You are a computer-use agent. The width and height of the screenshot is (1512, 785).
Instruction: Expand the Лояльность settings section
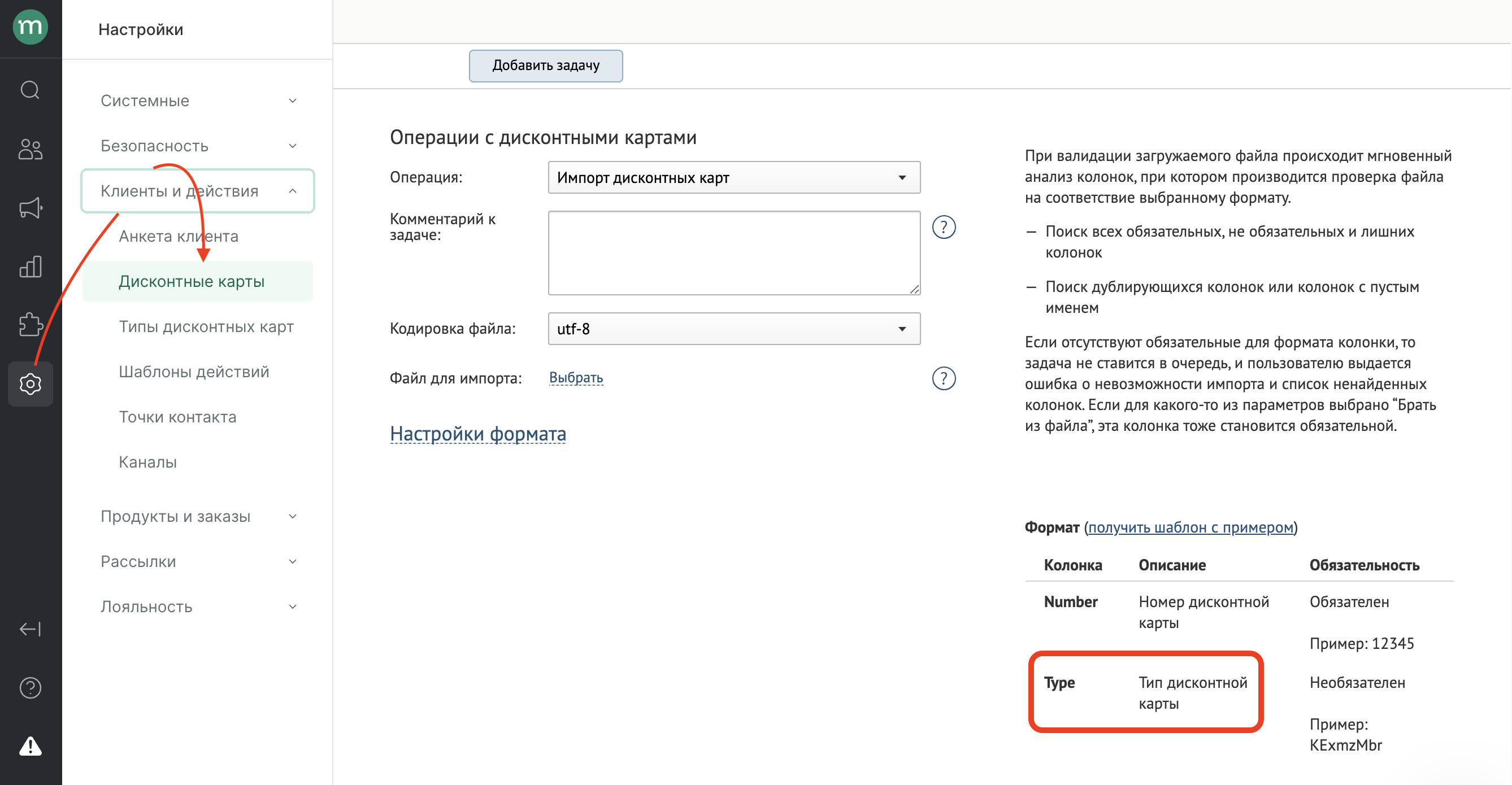198,607
